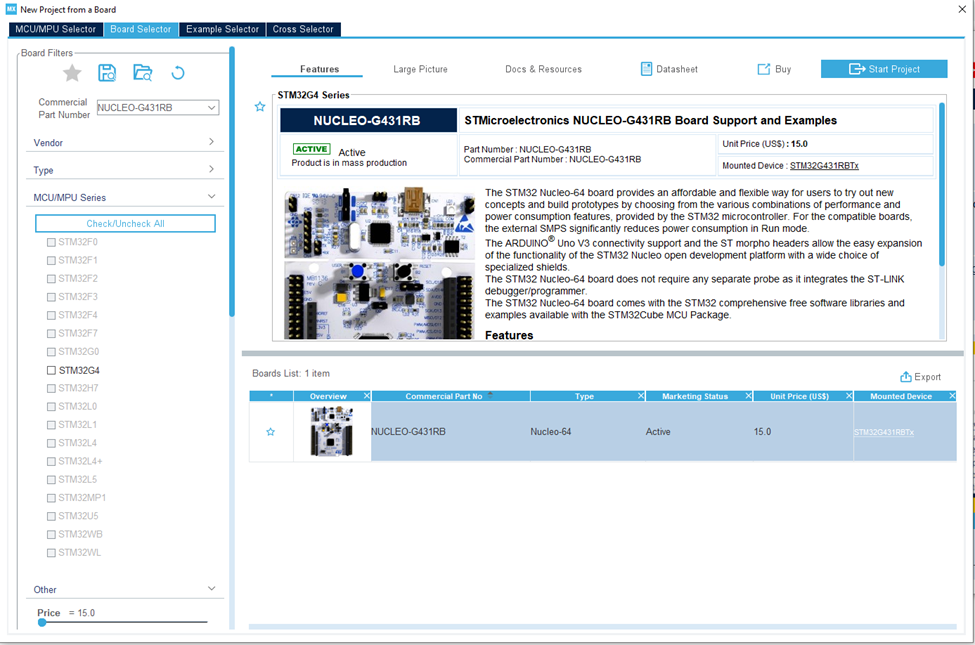Sort arrow on Commercial Part No column
975x645 pixels.
pyautogui.click(x=490, y=394)
